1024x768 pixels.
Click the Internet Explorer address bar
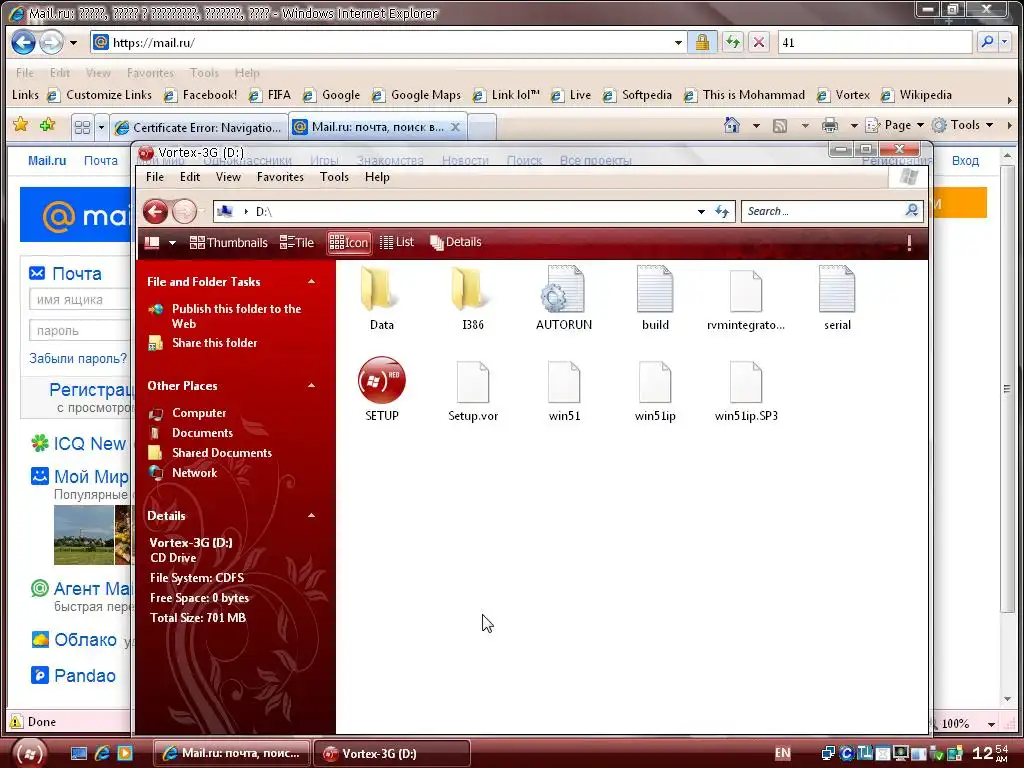(389, 42)
